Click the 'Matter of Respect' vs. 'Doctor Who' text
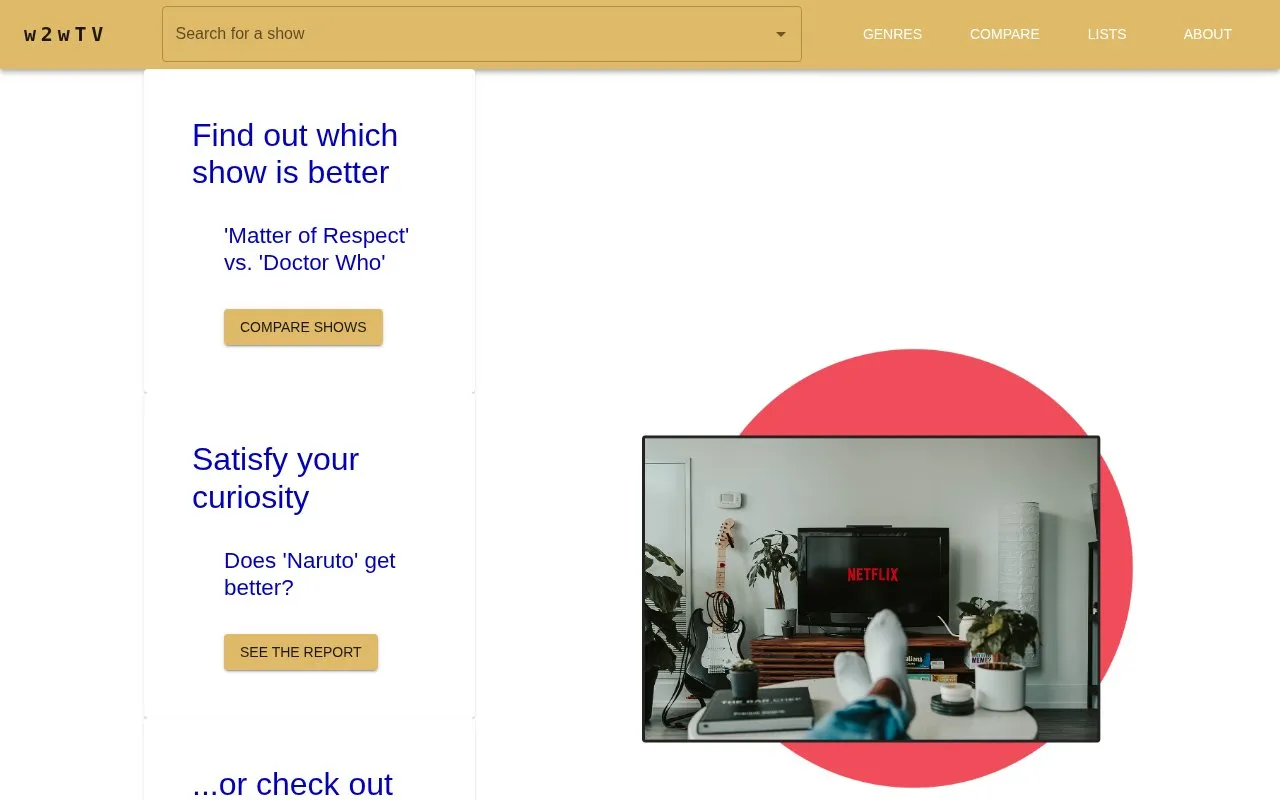1280x800 pixels. coord(316,249)
